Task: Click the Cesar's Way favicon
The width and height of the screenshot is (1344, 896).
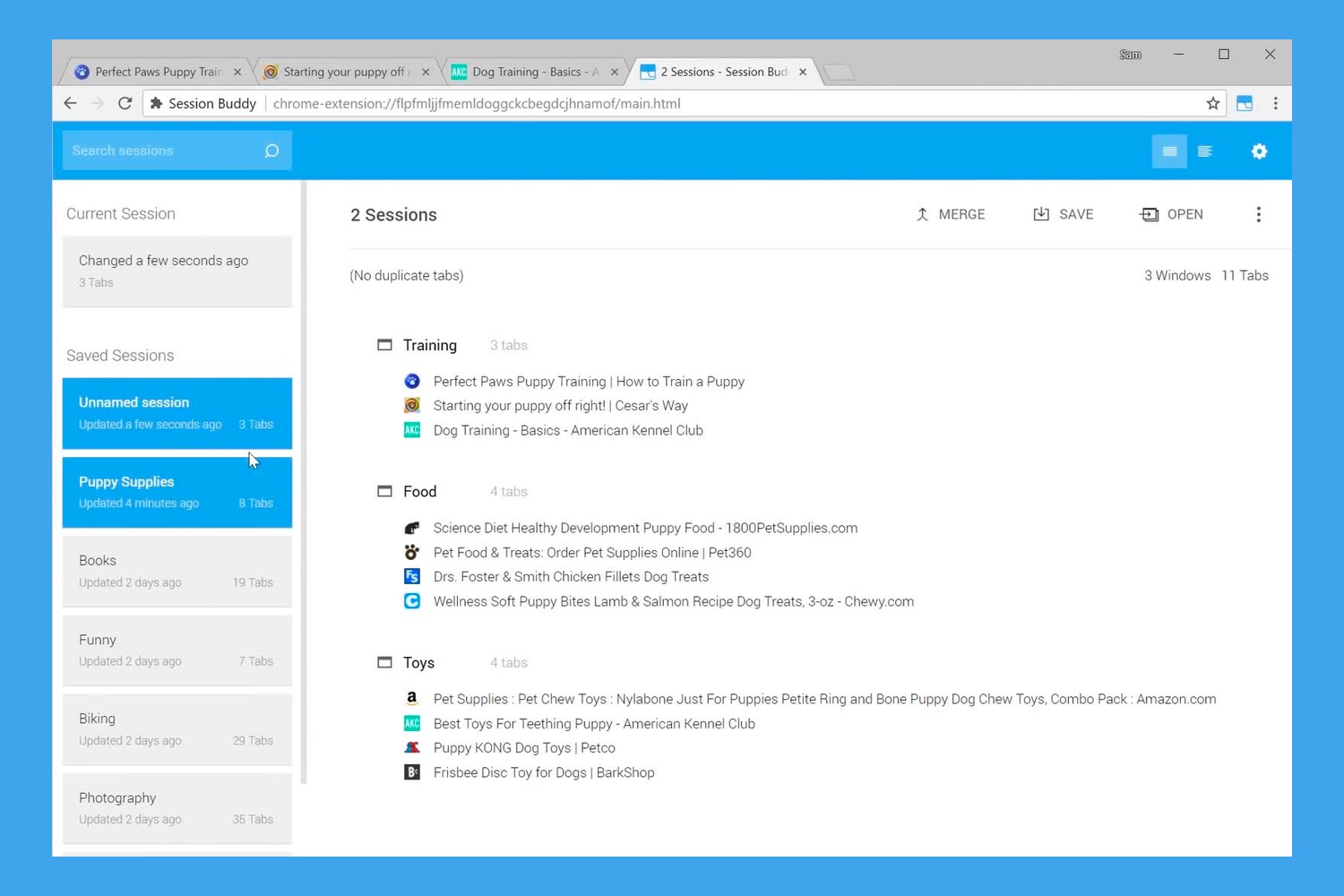Action: click(x=412, y=405)
